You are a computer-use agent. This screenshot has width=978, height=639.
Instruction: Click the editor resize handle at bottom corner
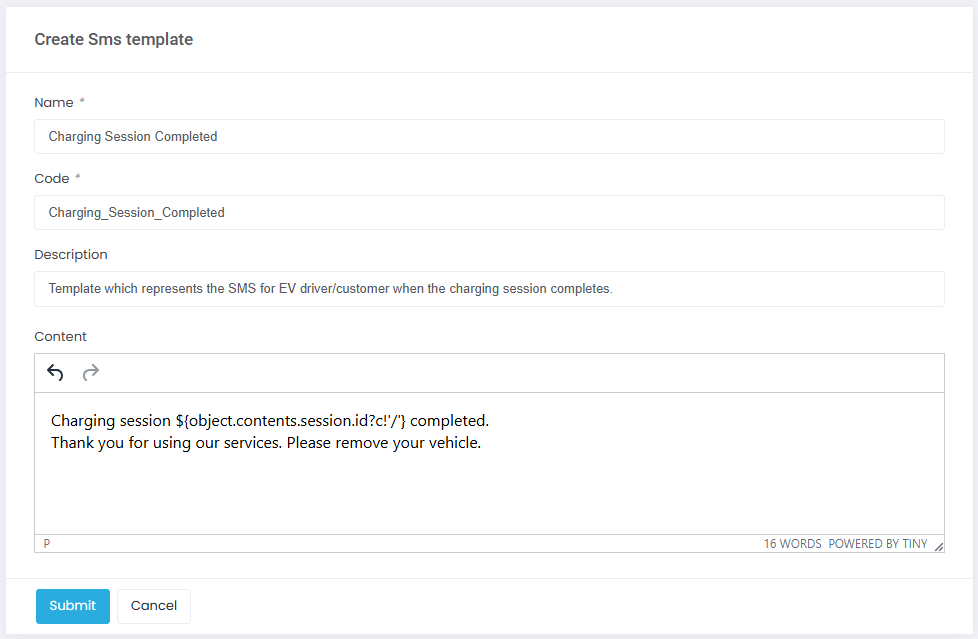[938, 546]
